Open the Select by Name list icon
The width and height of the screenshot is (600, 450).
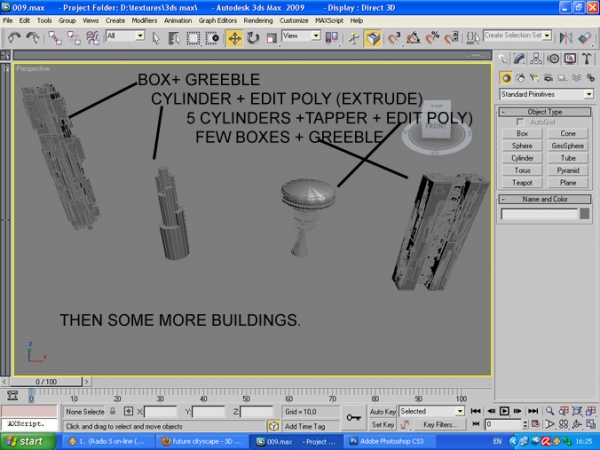click(174, 38)
